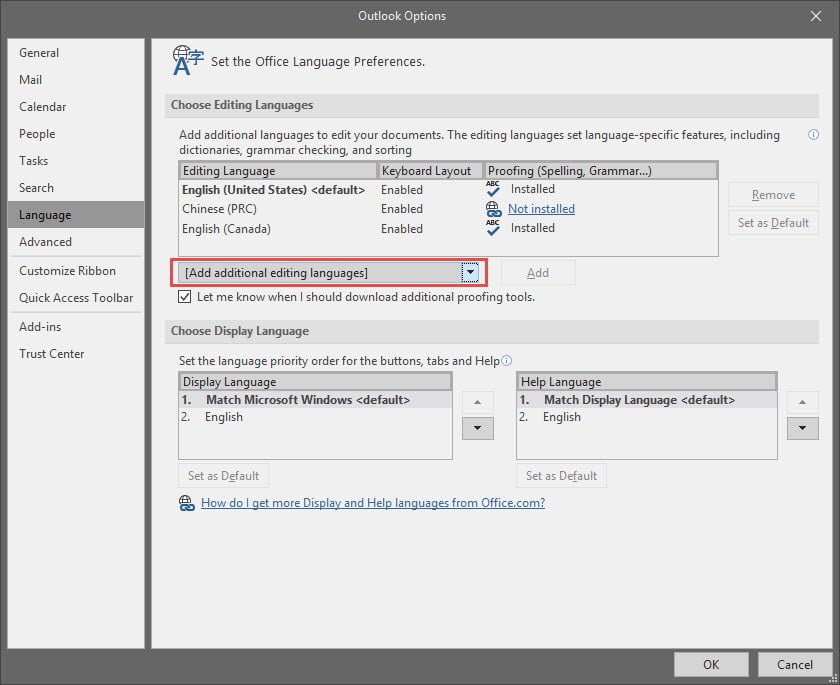Click the globe icon beside Office.com help link

click(x=186, y=503)
